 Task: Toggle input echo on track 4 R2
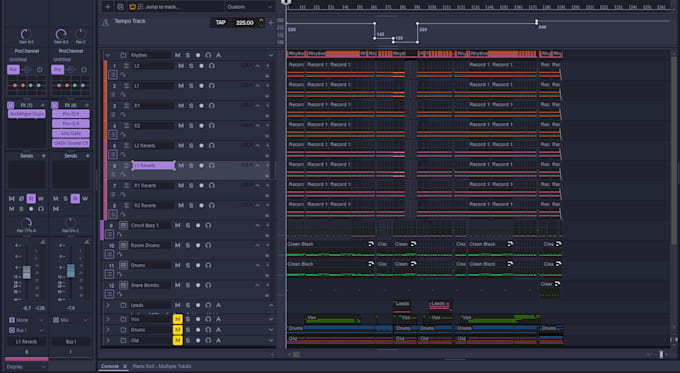(x=212, y=126)
